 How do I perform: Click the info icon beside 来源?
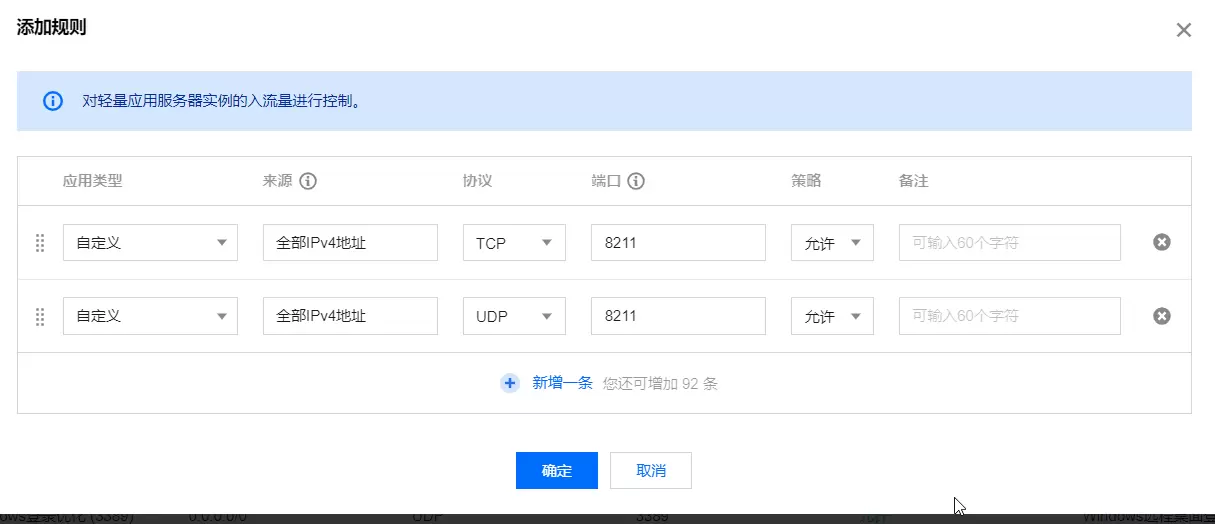point(308,181)
